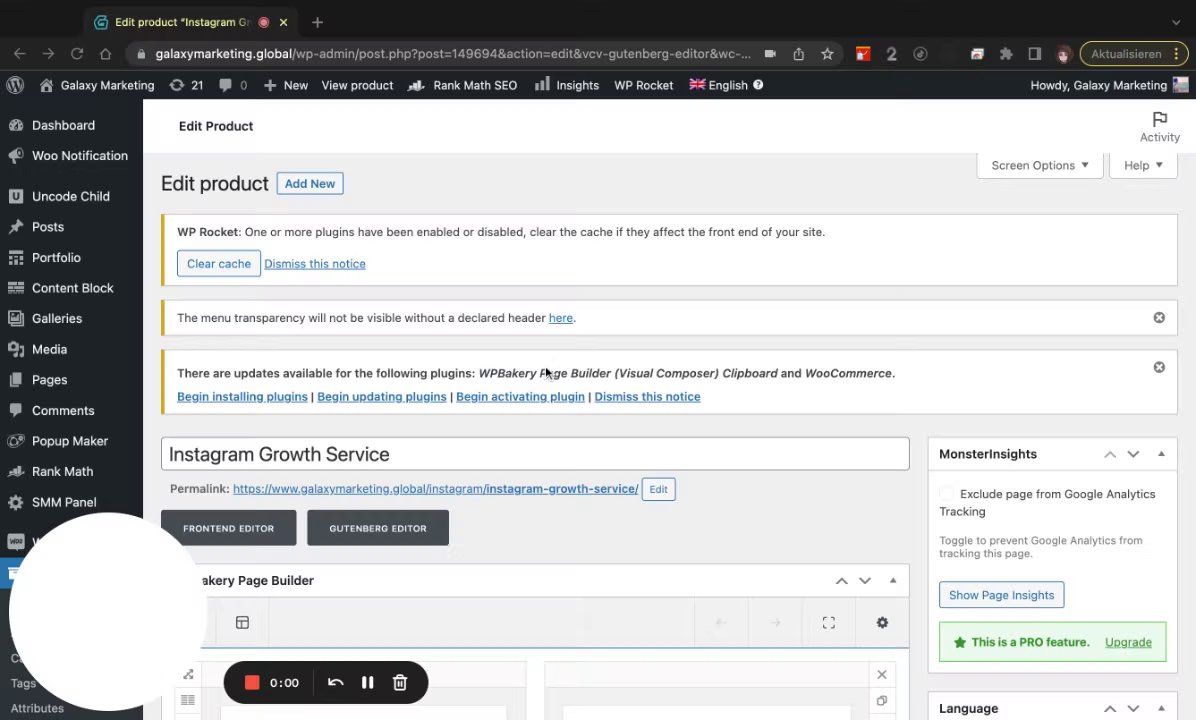Tick Exclude page from Google Analytics
This screenshot has width=1196, height=720.
pyautogui.click(x=947, y=493)
